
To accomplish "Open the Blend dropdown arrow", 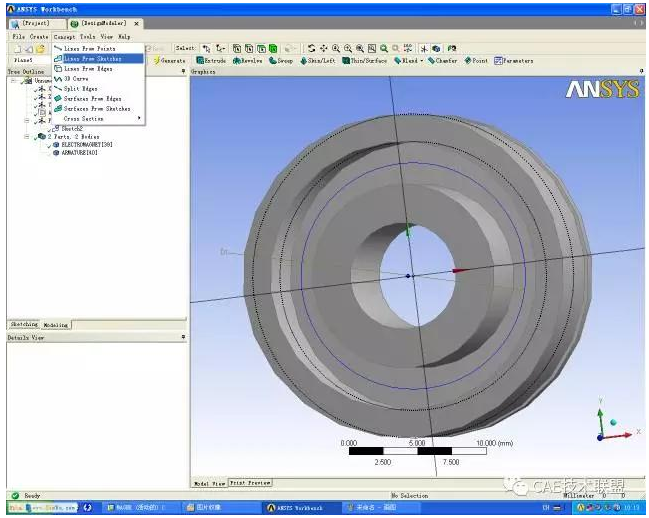I will click(422, 61).
